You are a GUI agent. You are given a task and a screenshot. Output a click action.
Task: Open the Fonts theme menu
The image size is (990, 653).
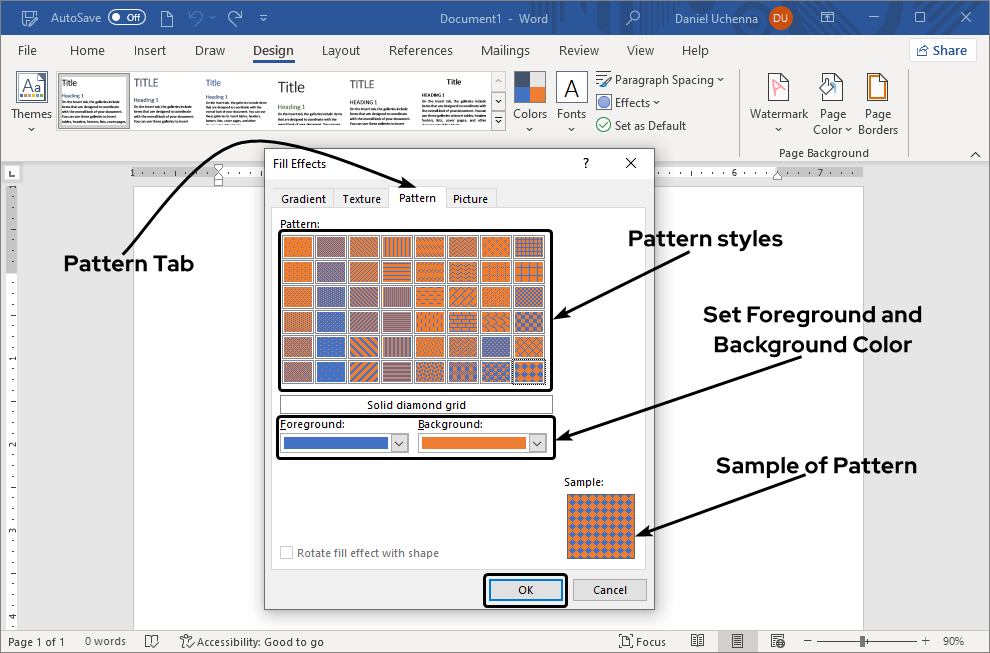coord(571,98)
